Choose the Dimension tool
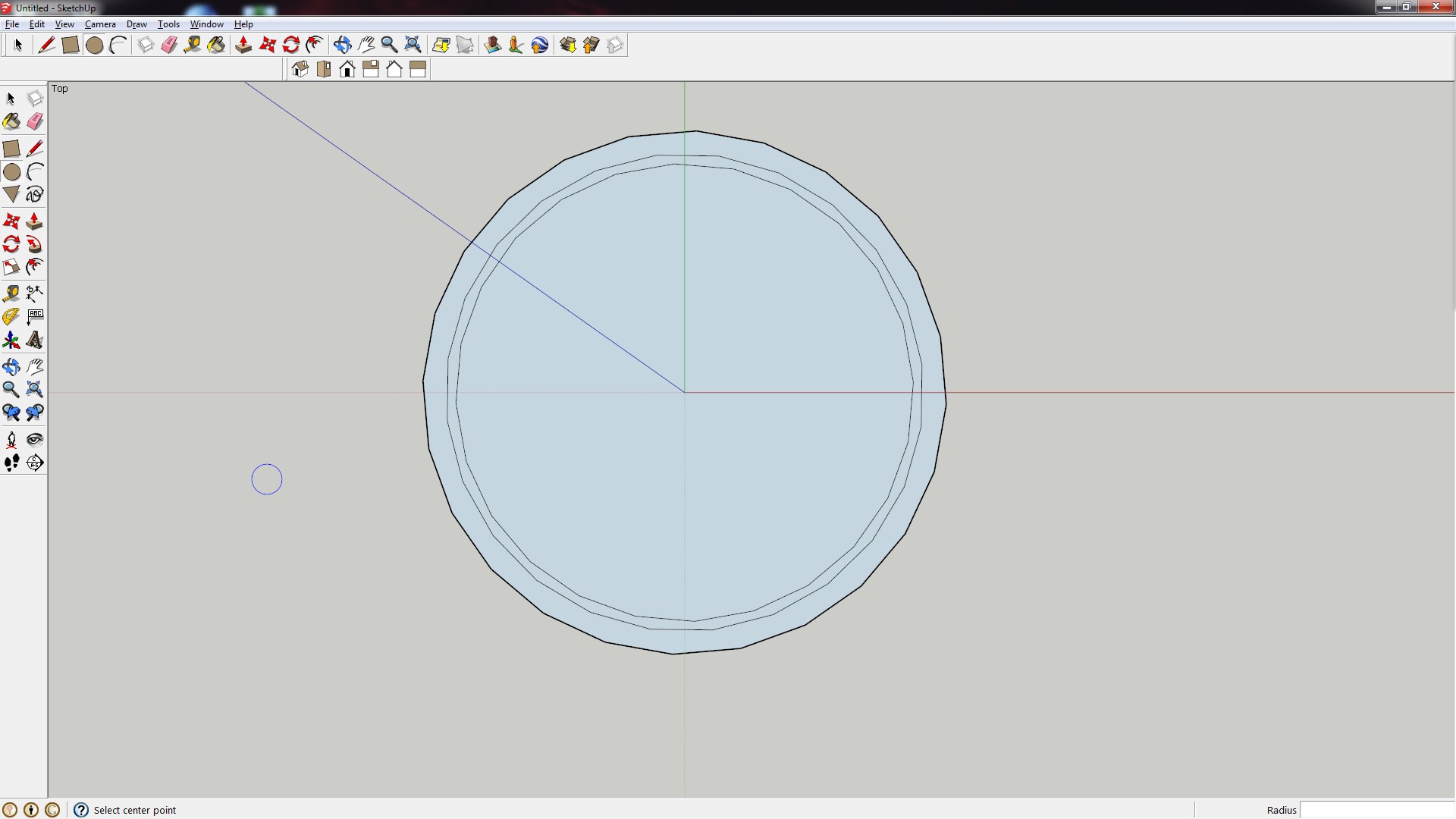 (35, 293)
